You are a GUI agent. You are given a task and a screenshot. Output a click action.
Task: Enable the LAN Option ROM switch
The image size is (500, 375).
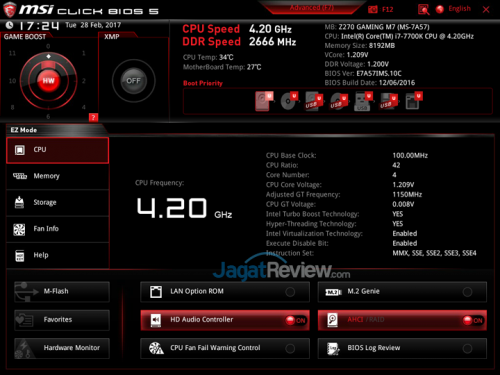coord(290,292)
